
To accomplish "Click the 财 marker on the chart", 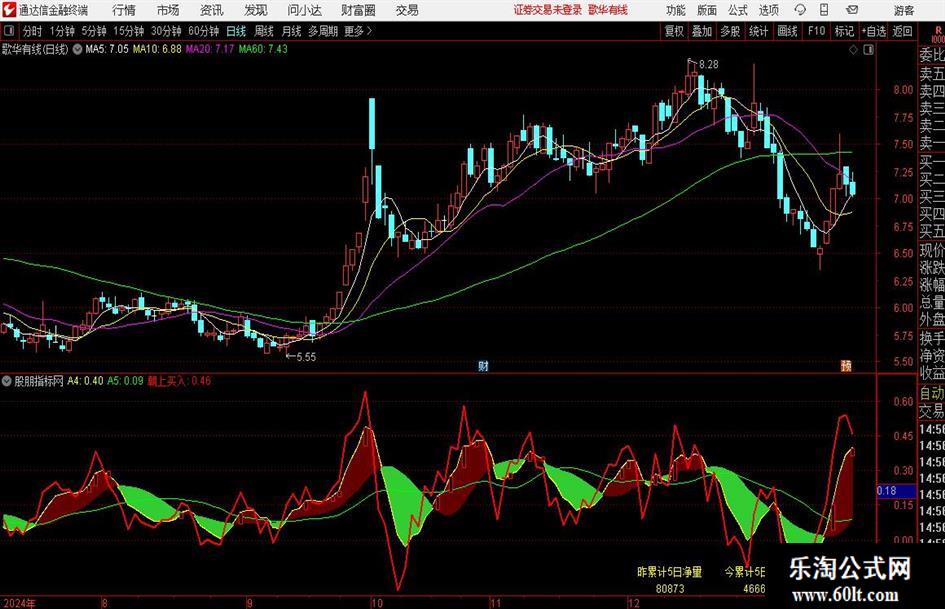I will point(483,365).
